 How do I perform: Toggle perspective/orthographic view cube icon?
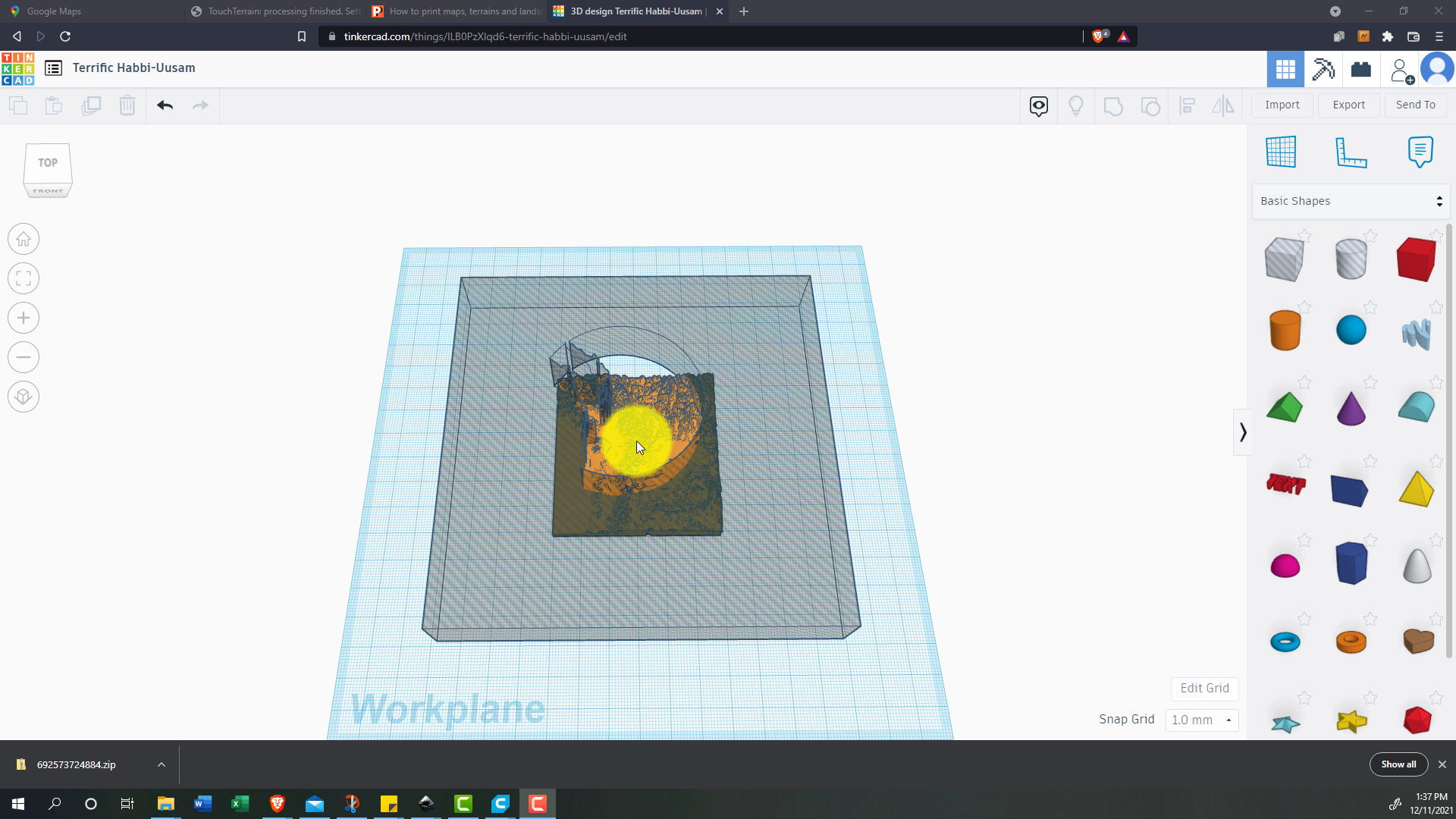coord(24,397)
